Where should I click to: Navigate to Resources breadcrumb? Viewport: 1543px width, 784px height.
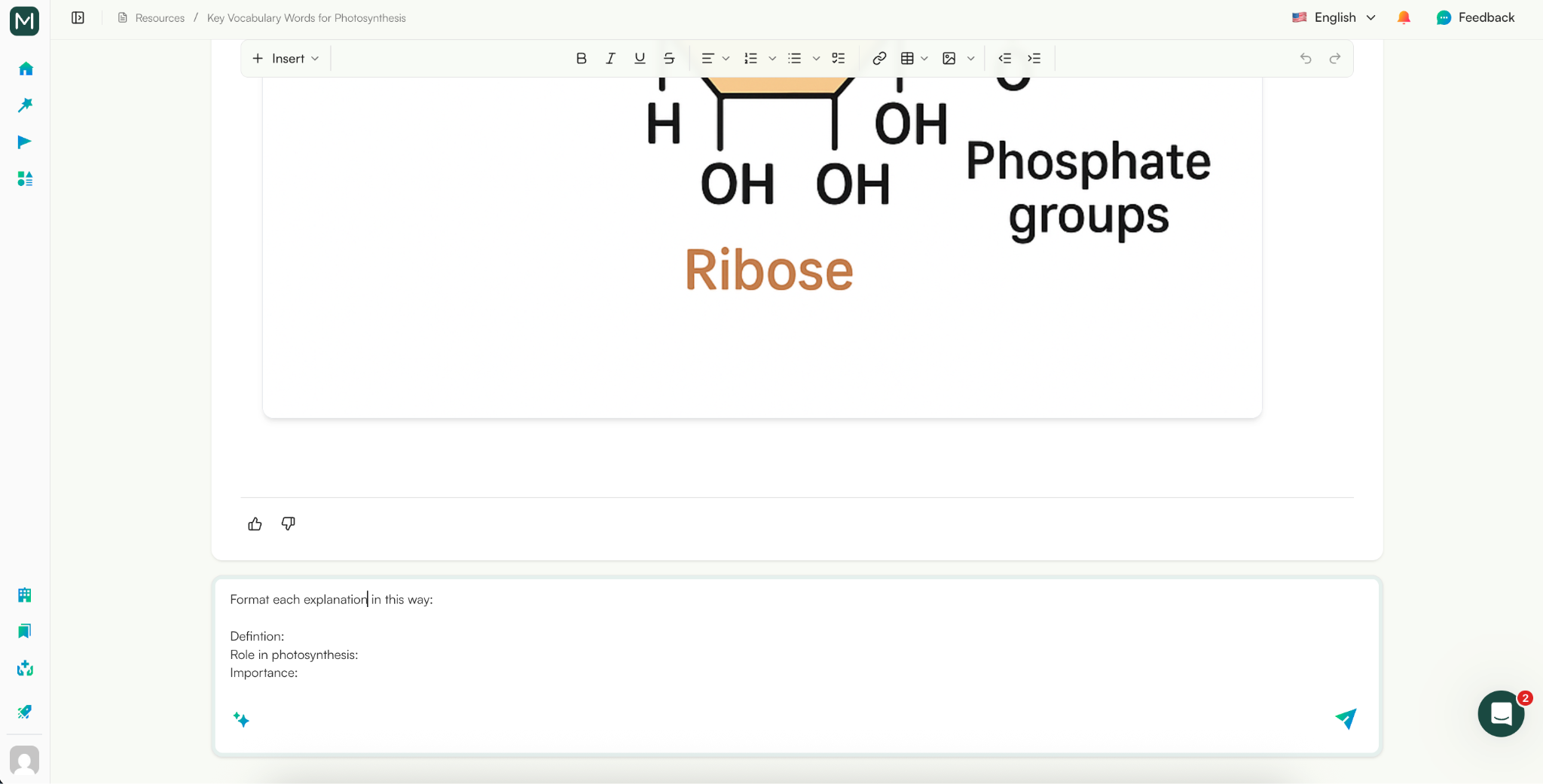point(159,17)
